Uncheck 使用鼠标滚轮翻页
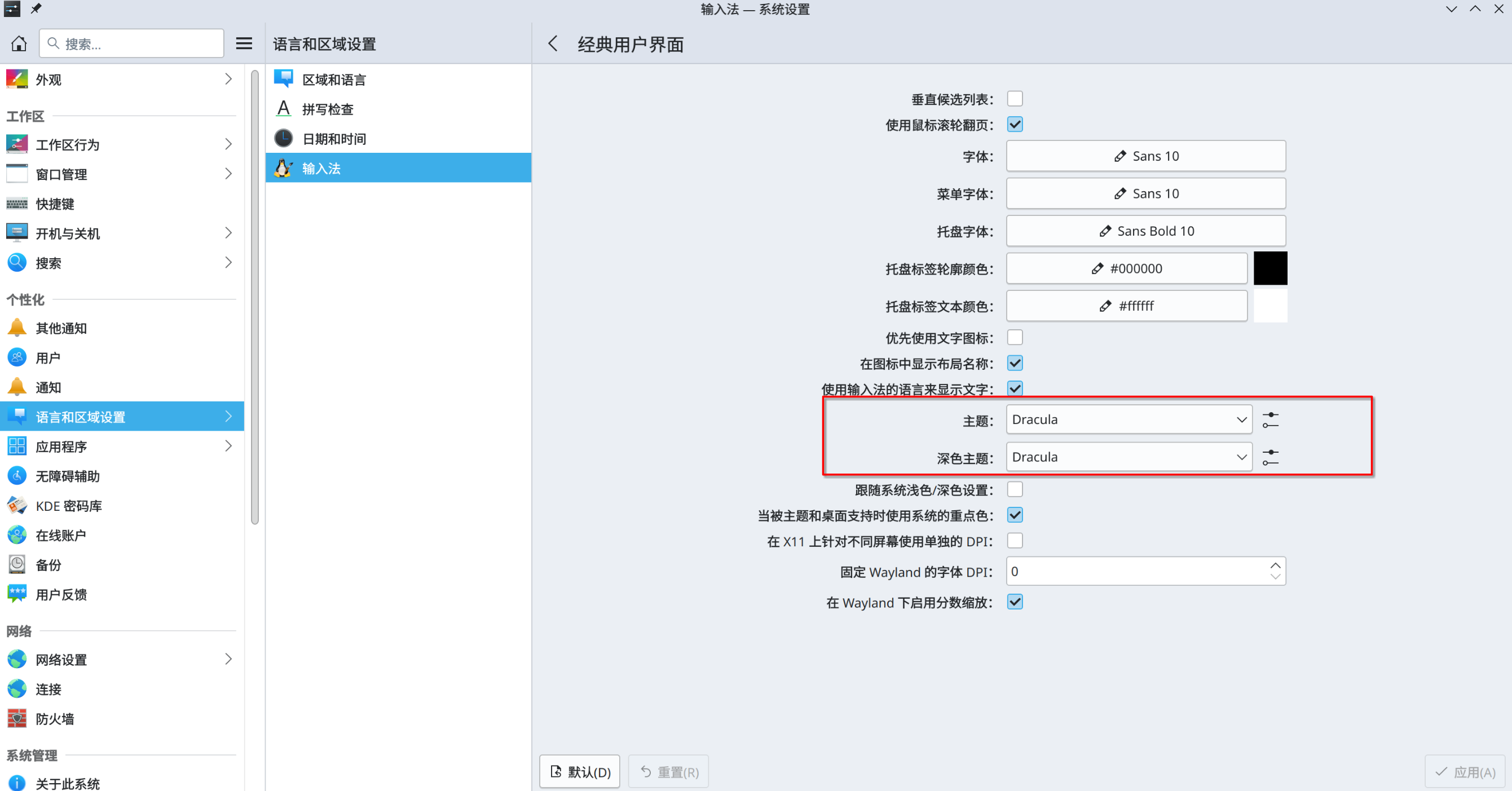This screenshot has width=1512, height=791. [1015, 125]
